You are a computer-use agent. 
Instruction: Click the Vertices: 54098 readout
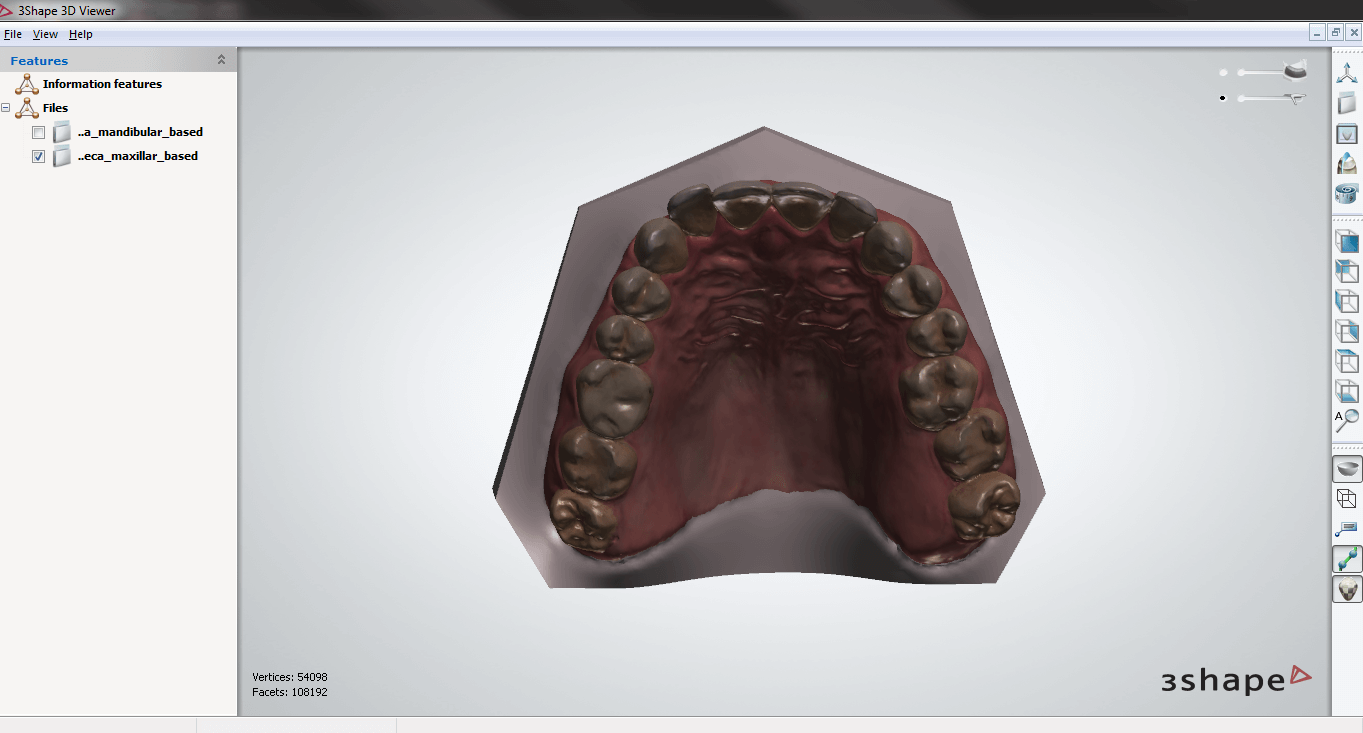pos(290,677)
